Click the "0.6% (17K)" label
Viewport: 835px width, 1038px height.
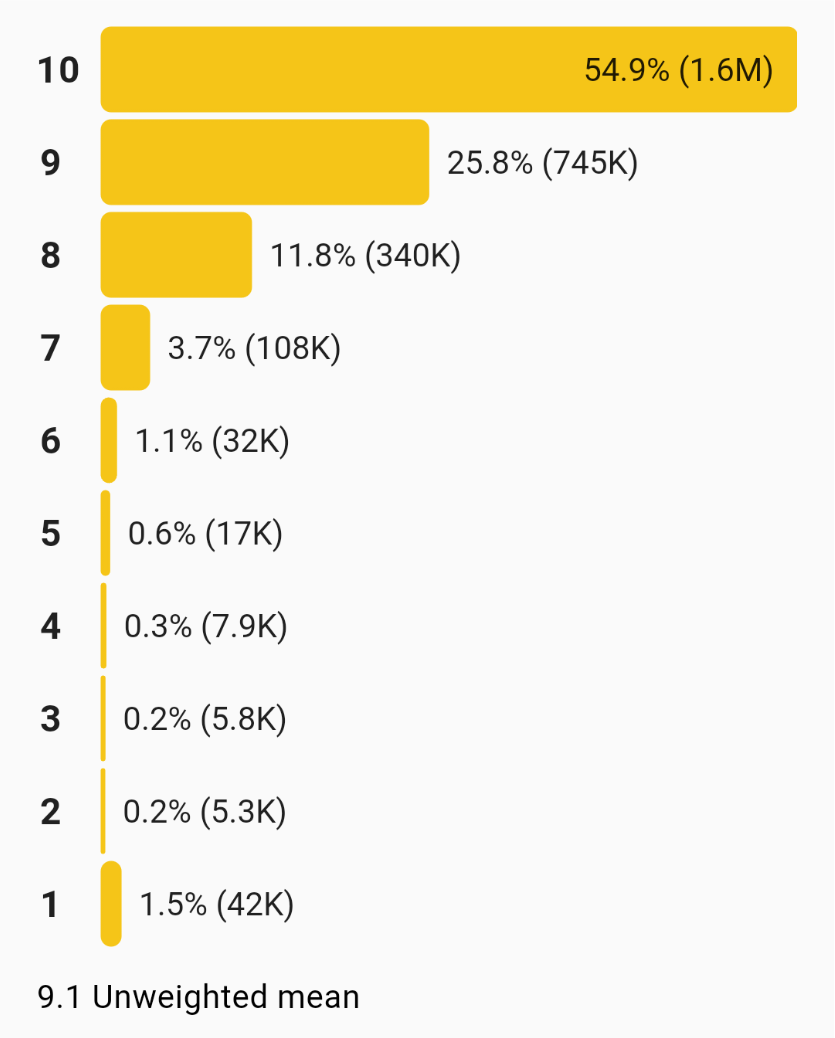pyautogui.click(x=205, y=534)
